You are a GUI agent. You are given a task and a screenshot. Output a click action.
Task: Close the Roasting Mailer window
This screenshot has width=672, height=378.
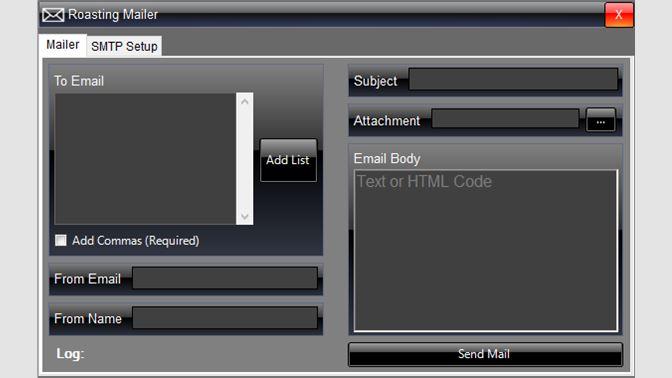[619, 15]
